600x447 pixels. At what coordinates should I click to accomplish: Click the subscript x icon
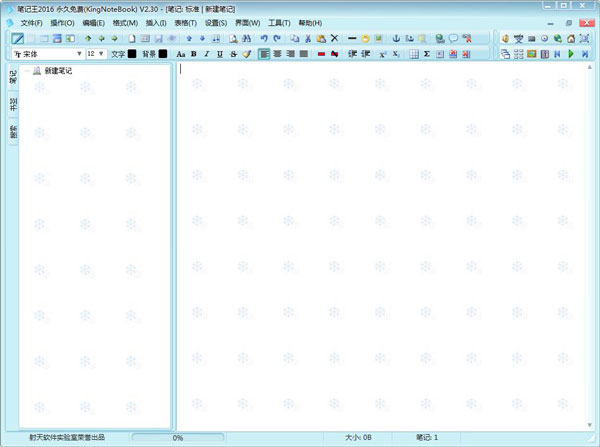[x=396, y=54]
